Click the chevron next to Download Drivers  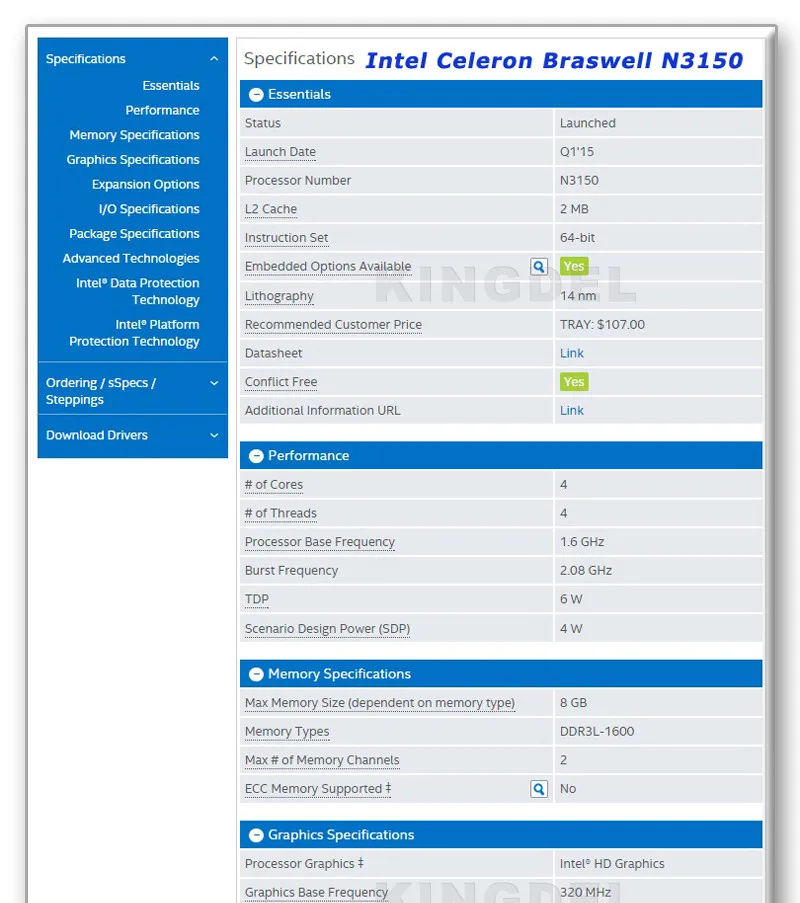click(212, 434)
